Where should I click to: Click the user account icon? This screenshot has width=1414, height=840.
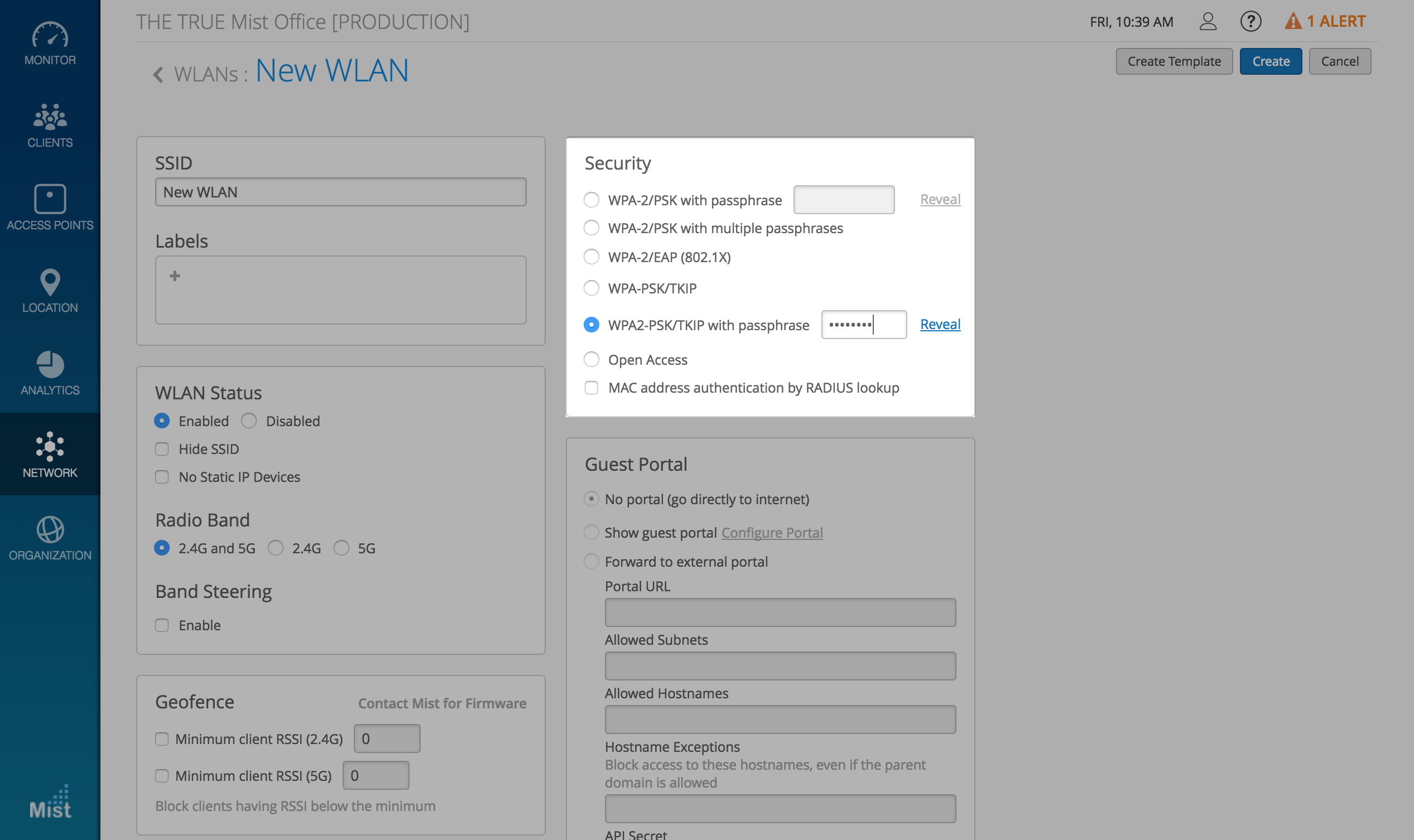(x=1208, y=22)
